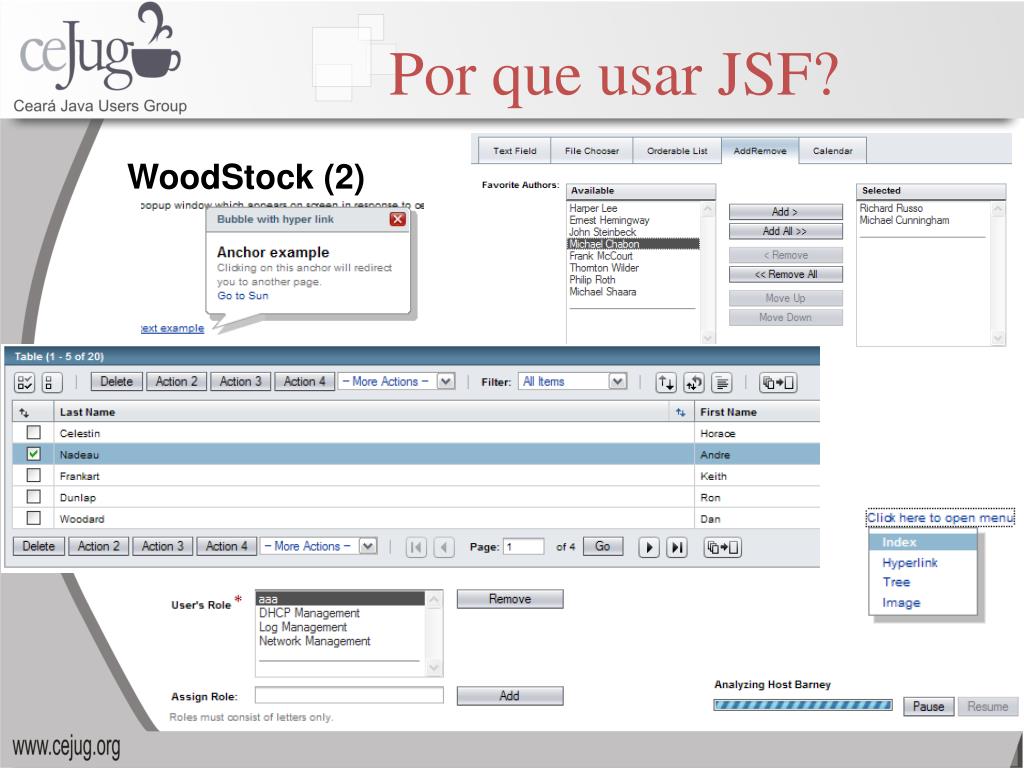Switch to the Orderable List tab

(677, 150)
